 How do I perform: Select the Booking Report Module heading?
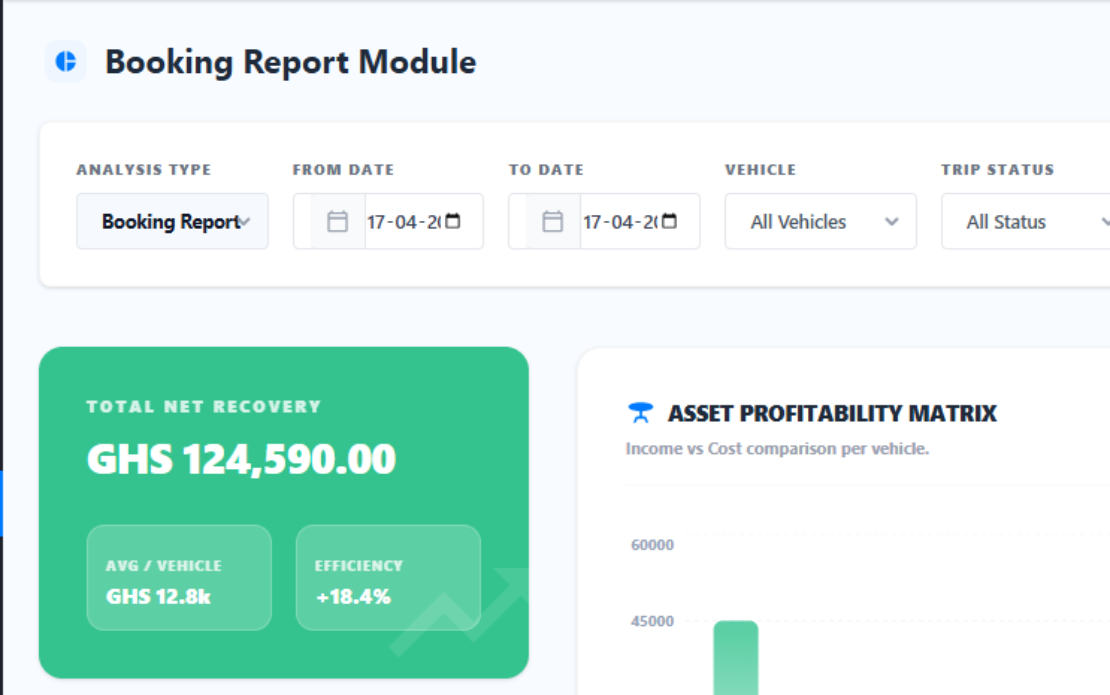coord(290,62)
